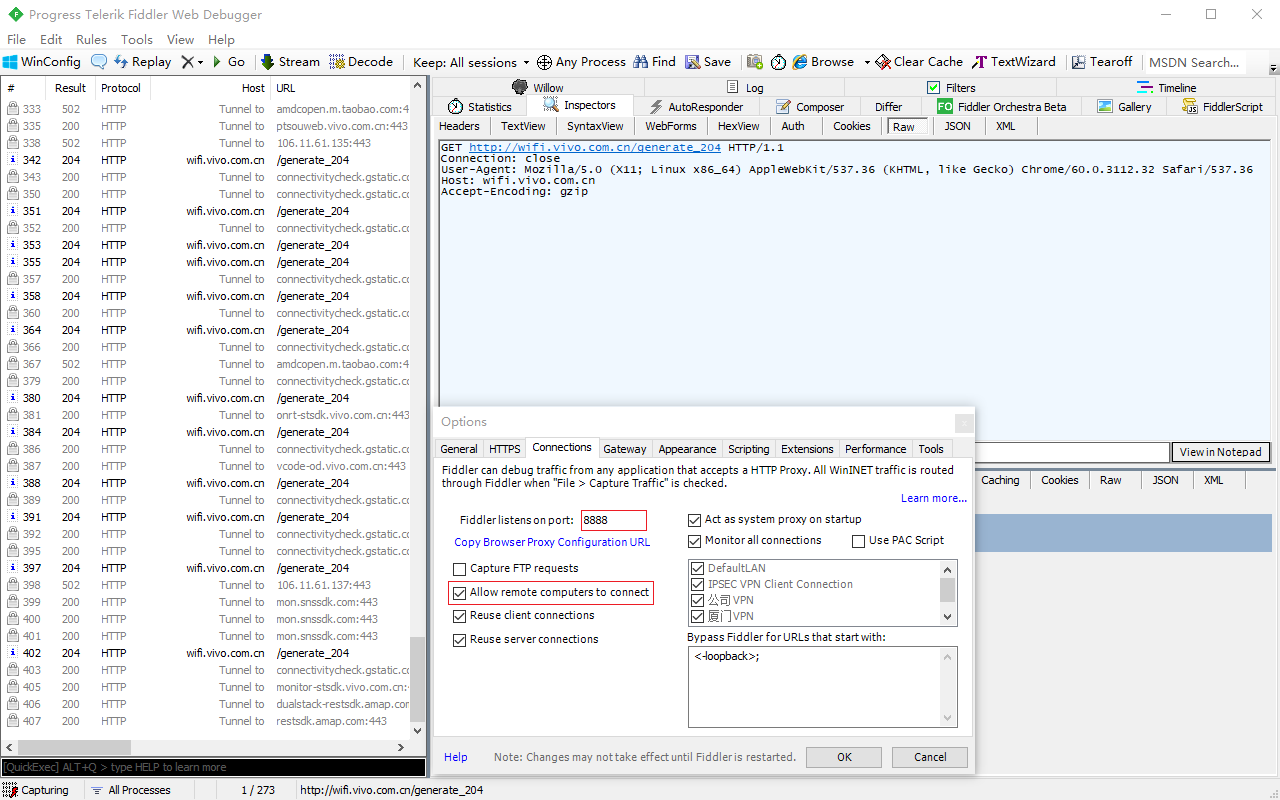Viewport: 1280px width, 800px height.
Task: Open the Statistics tab
Action: [479, 107]
